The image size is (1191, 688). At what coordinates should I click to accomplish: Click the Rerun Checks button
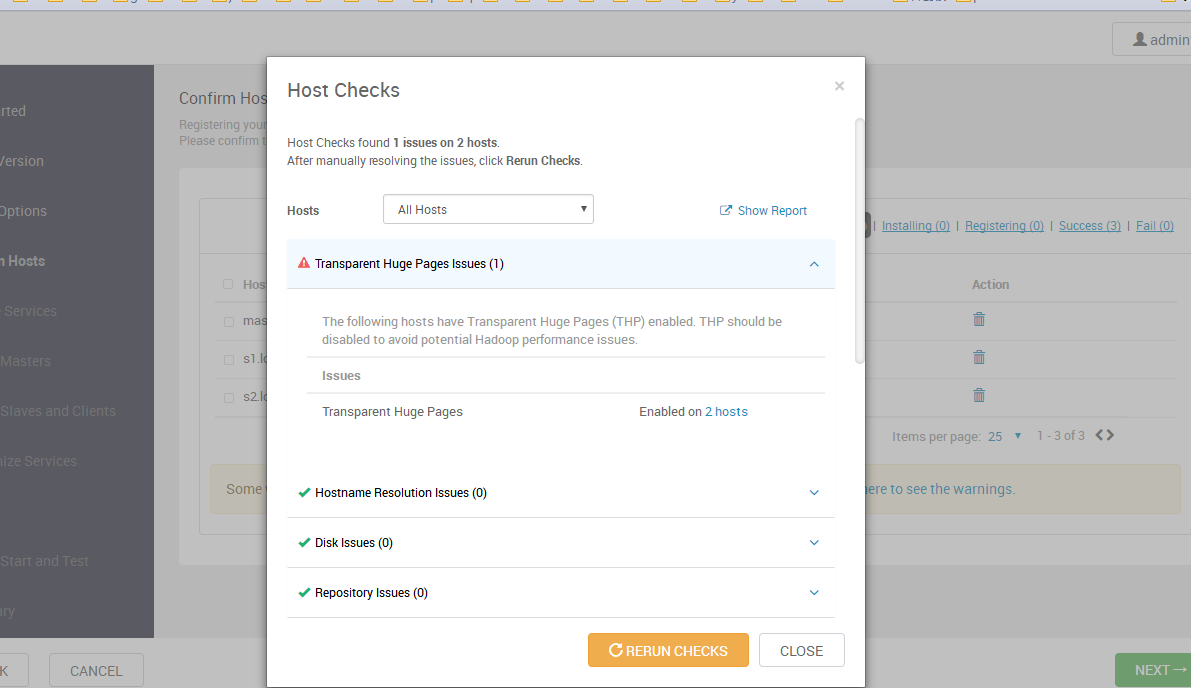(x=668, y=651)
